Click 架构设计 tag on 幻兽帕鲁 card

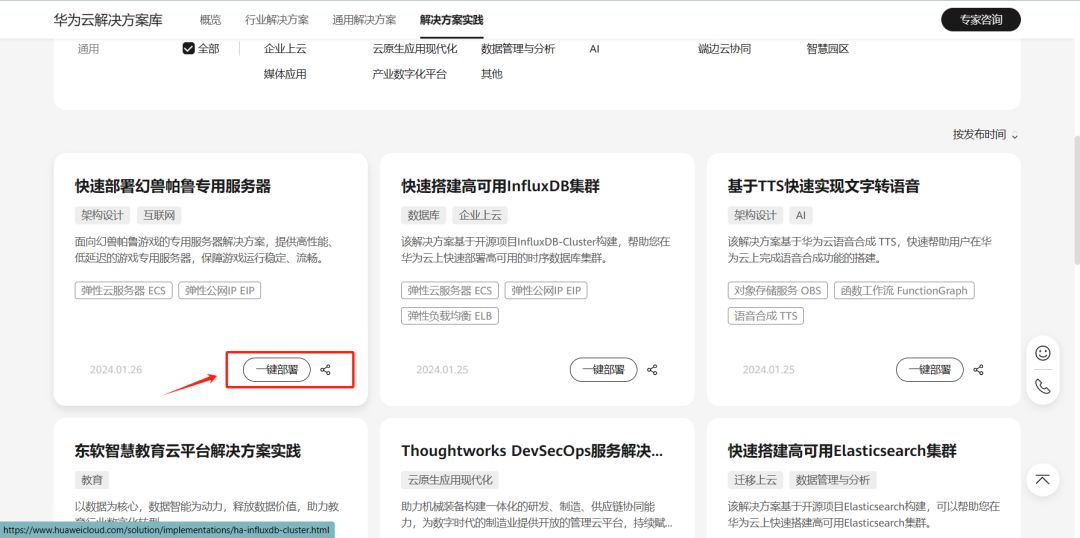pos(103,215)
